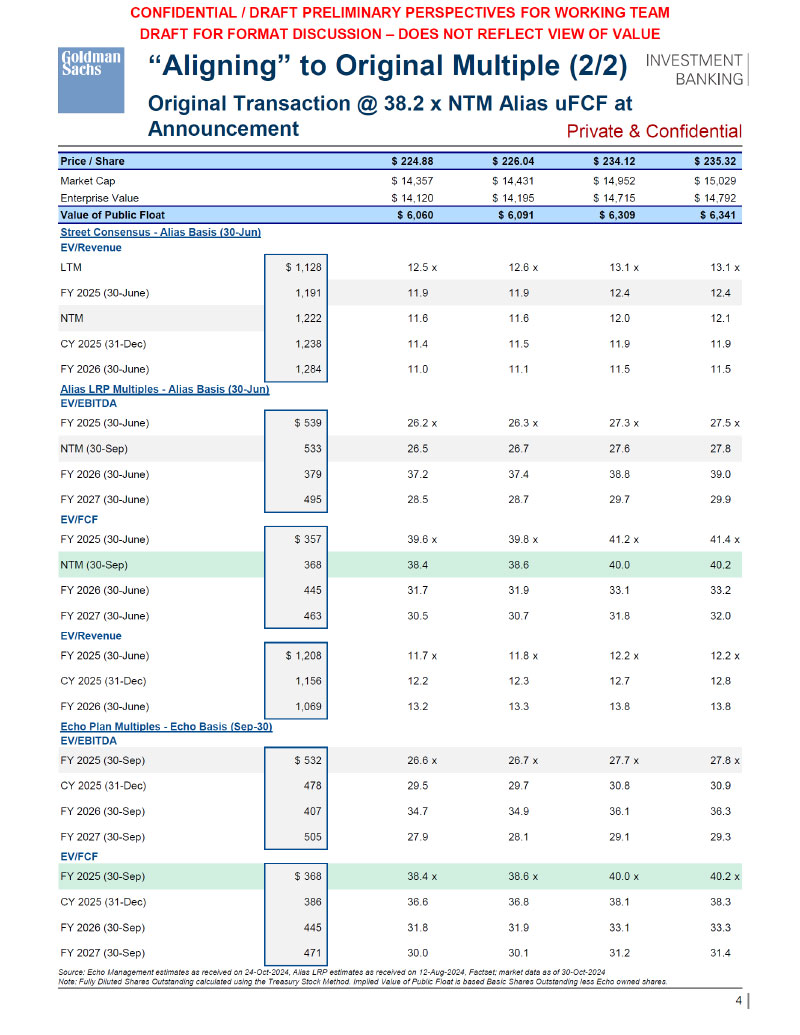Click the '$ 6,060' public float value

click(x=415, y=215)
